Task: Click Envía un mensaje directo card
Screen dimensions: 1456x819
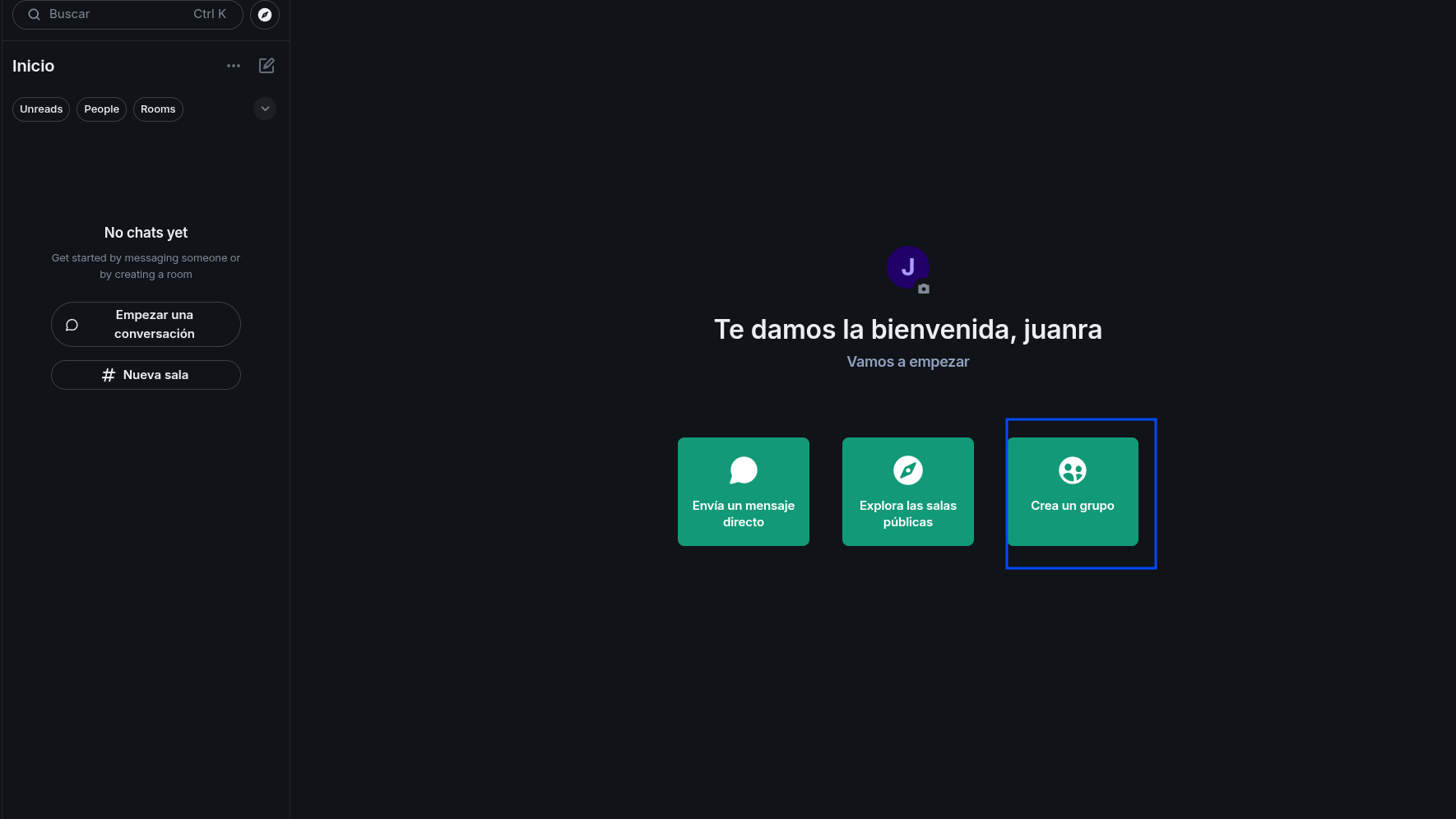Action: [x=744, y=492]
